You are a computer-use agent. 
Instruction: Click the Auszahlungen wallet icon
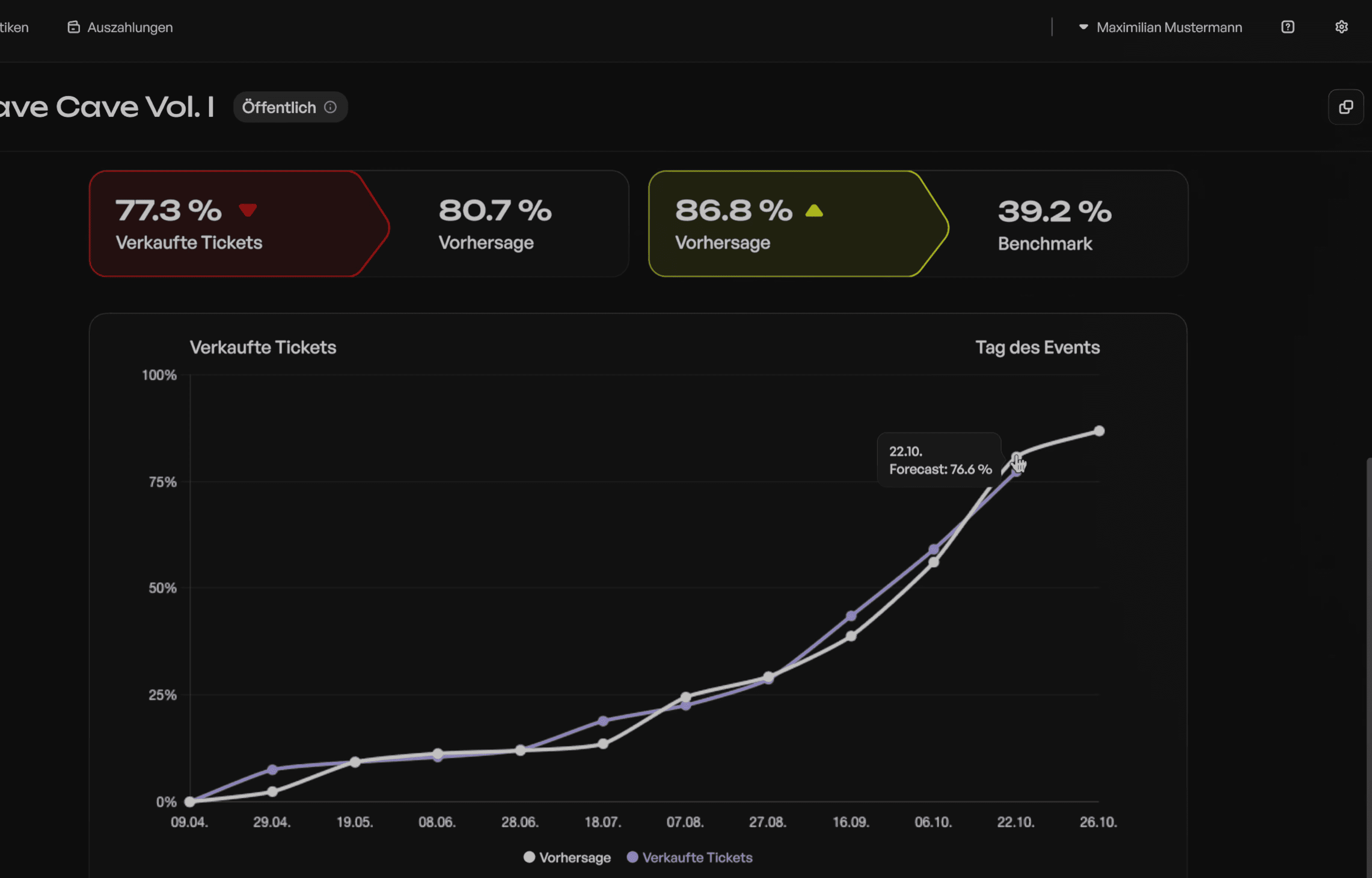click(x=74, y=27)
